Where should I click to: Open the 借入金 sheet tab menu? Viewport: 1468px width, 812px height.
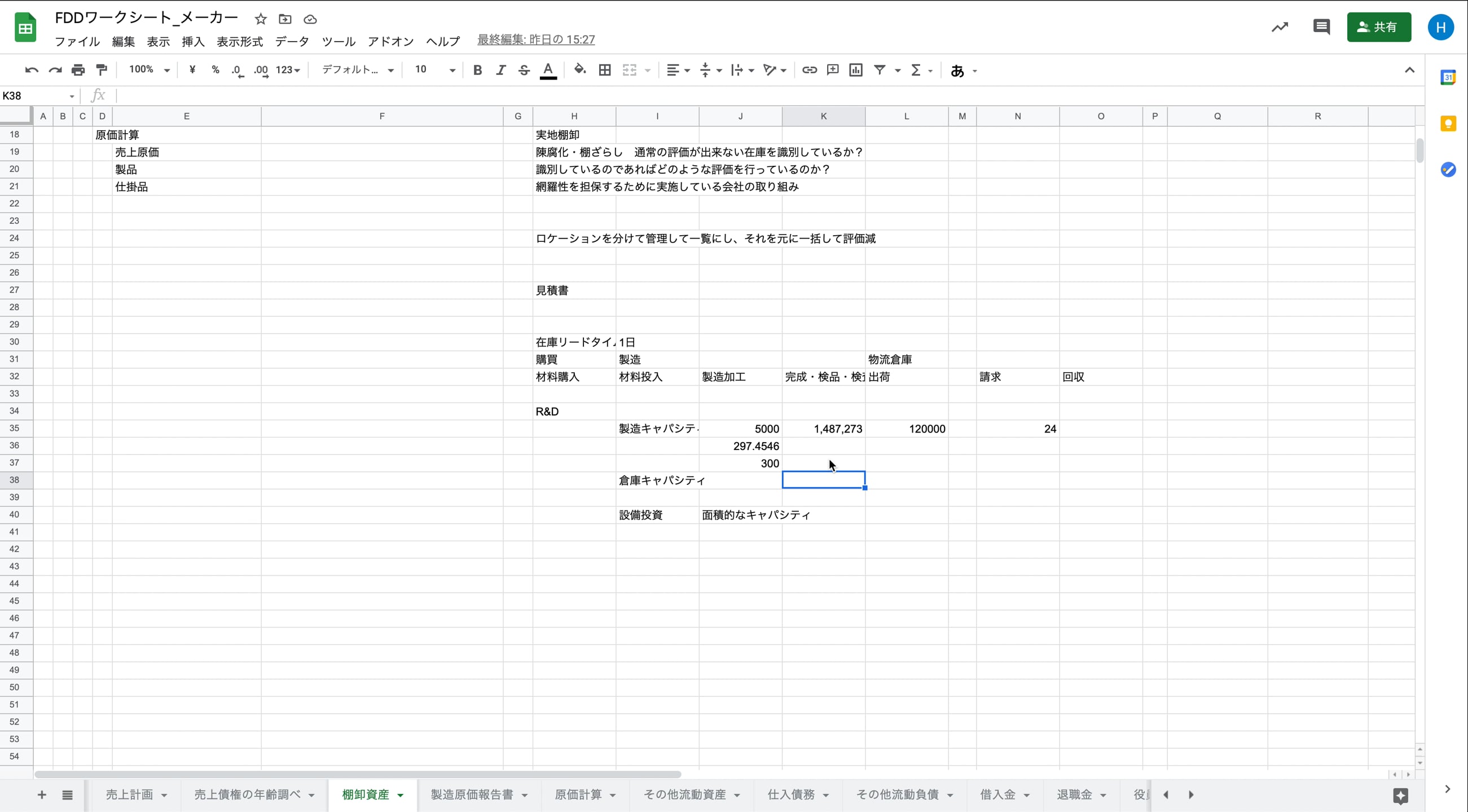1027,795
